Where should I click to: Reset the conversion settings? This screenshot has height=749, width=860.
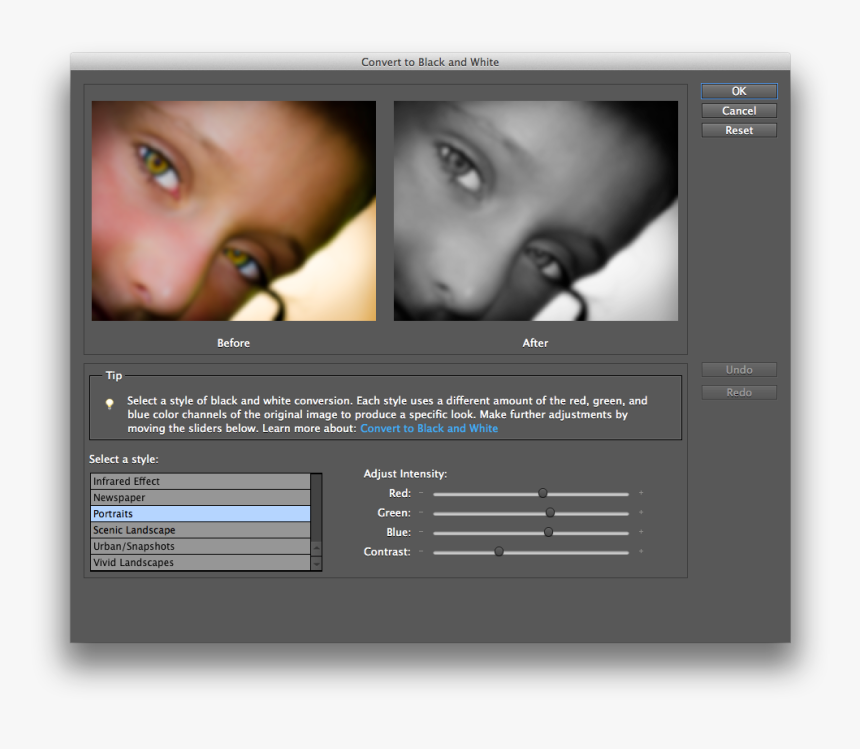tap(739, 130)
